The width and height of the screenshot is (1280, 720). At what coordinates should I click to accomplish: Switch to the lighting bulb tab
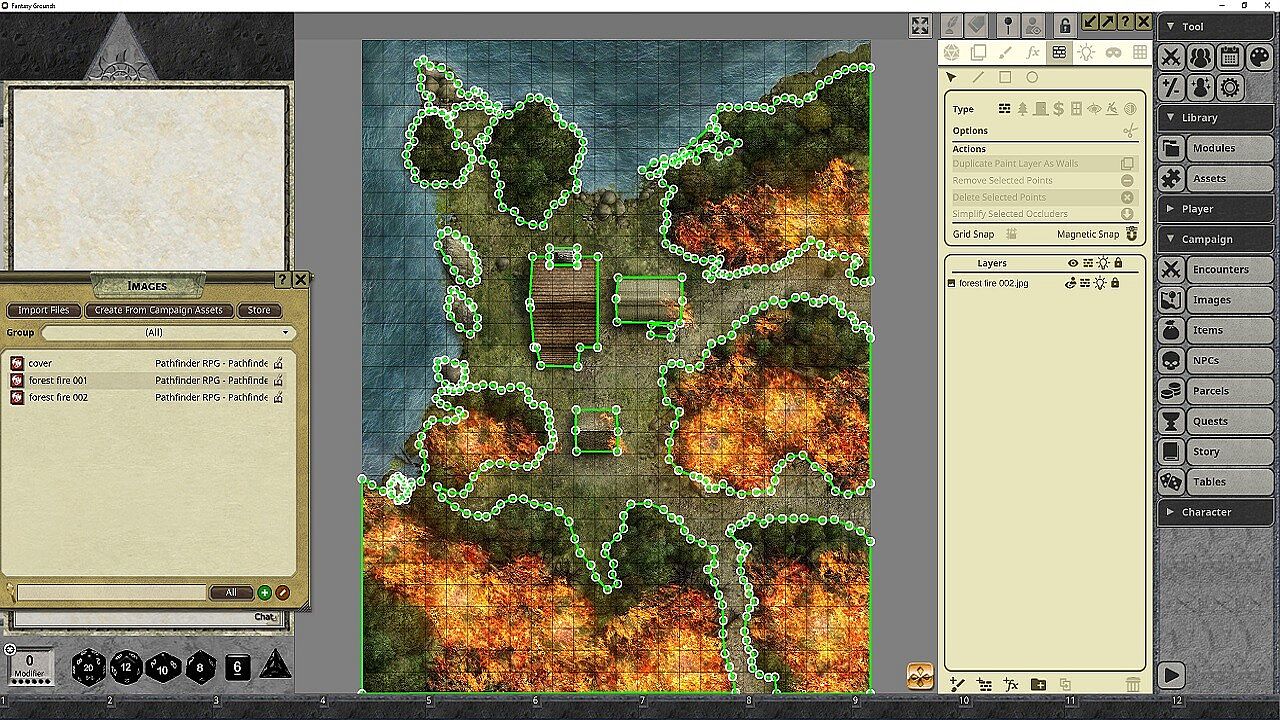pyautogui.click(x=1086, y=52)
